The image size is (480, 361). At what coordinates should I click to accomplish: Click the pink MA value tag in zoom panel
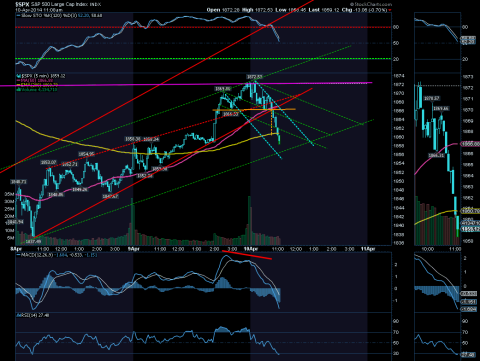click(x=470, y=144)
